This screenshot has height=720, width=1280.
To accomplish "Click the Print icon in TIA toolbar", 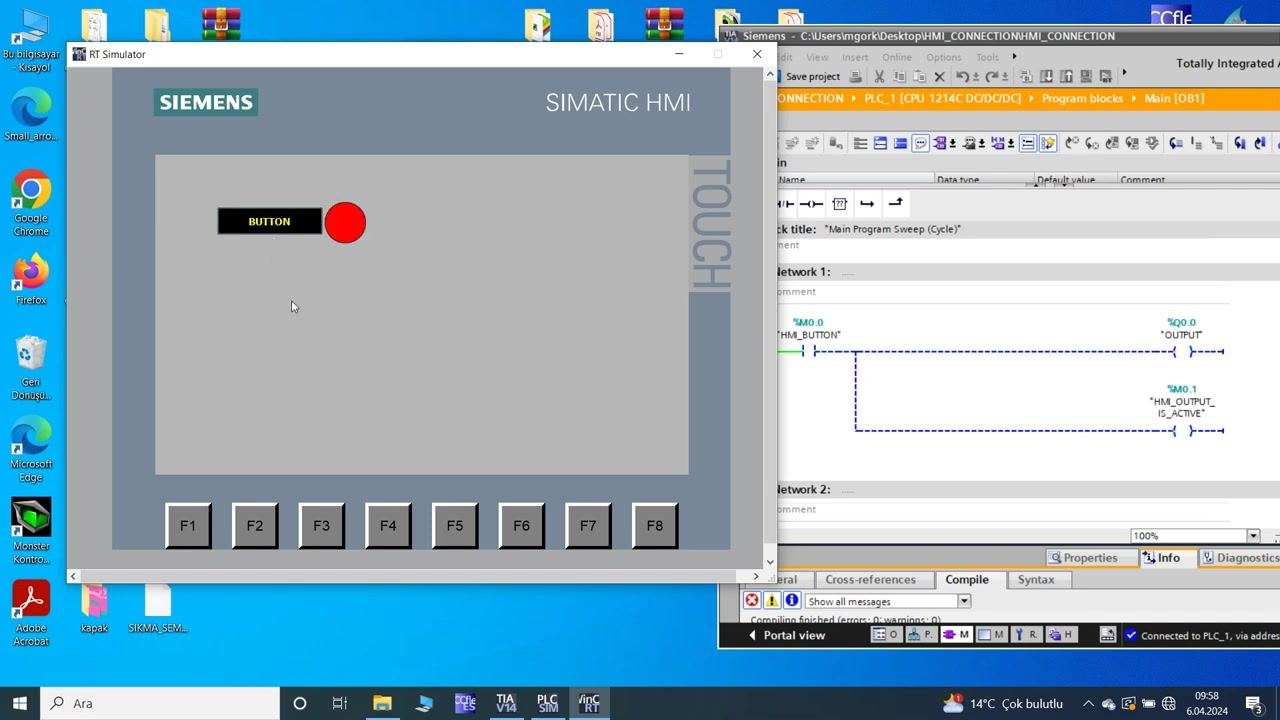I will tap(855, 77).
